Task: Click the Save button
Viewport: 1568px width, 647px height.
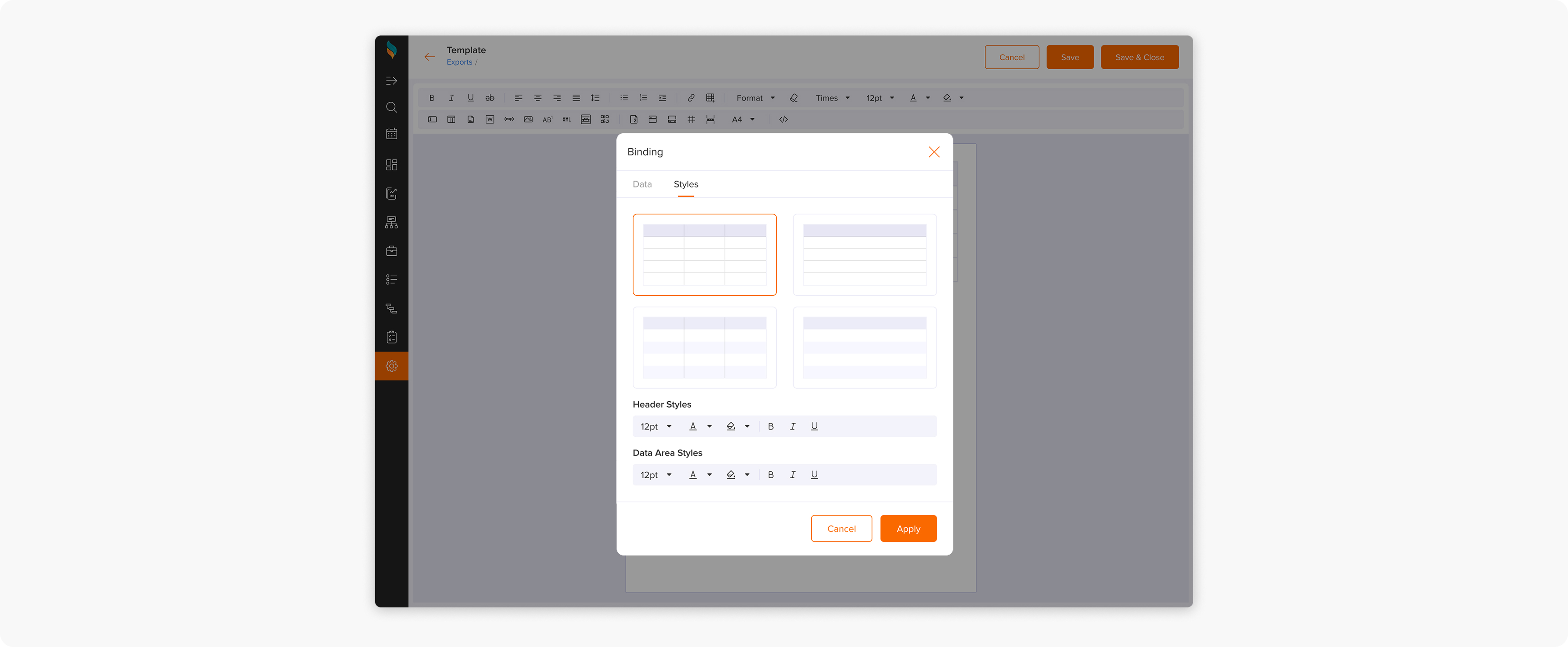Action: click(x=1069, y=57)
